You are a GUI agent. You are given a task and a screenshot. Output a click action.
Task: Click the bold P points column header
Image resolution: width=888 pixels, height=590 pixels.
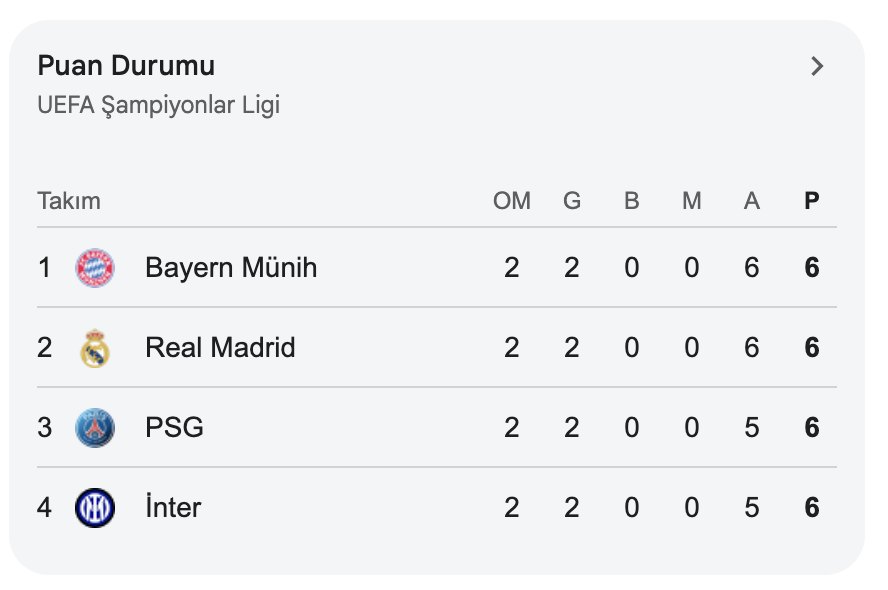click(812, 201)
